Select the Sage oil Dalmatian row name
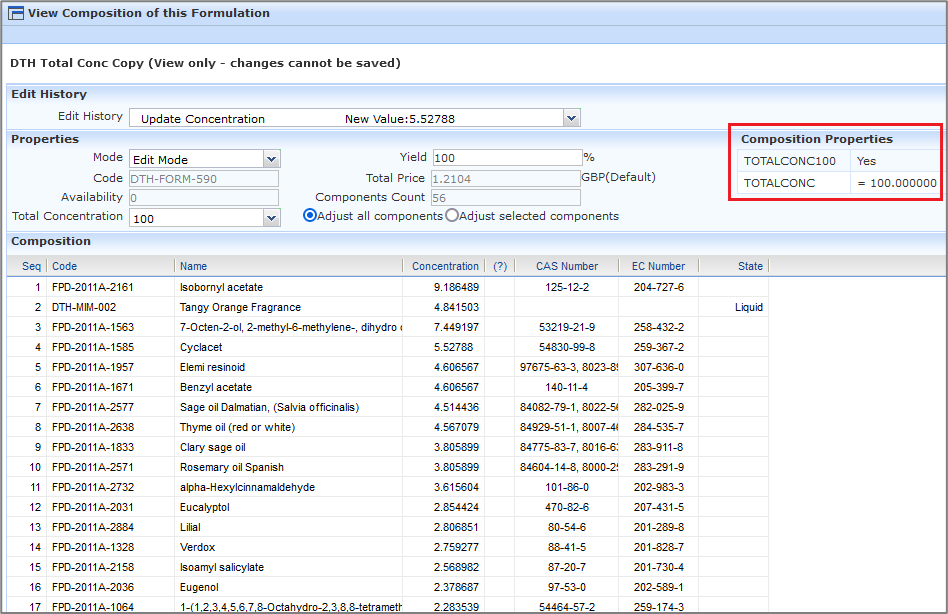This screenshot has width=948, height=614. coord(269,407)
